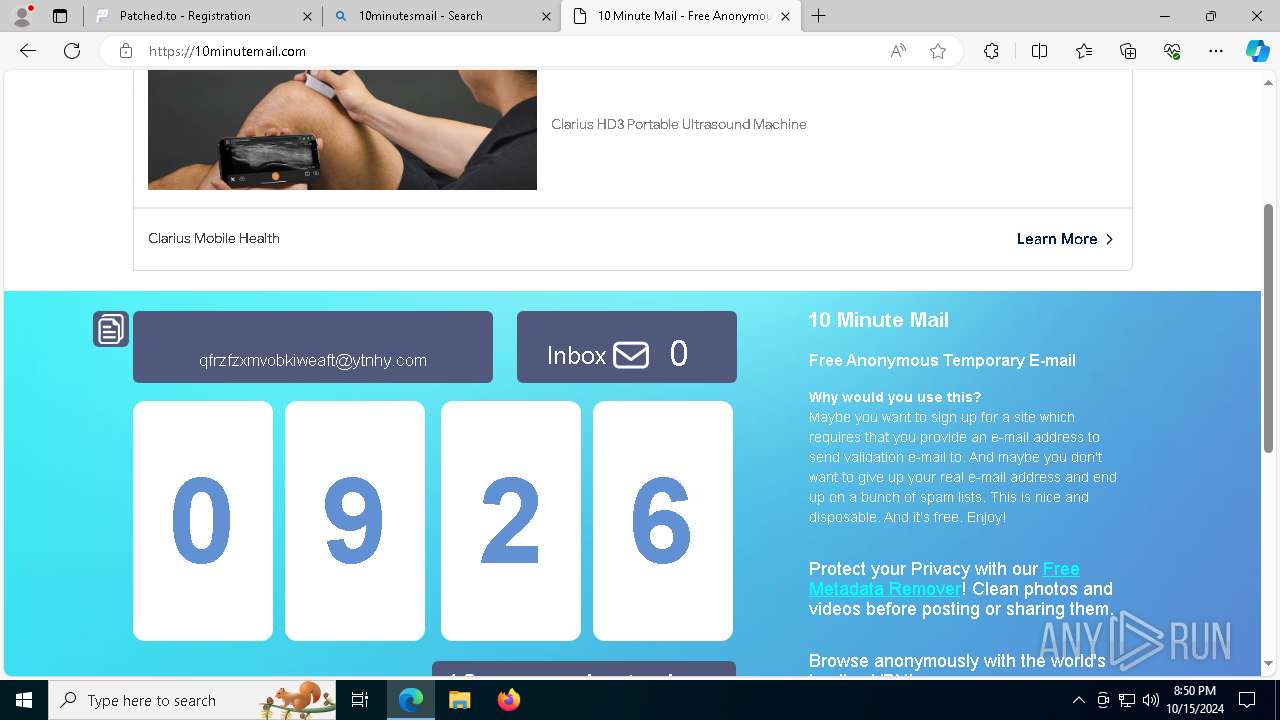Screen dimensions: 1280x720
Task: Open Browser essentials
Action: click(x=1172, y=51)
